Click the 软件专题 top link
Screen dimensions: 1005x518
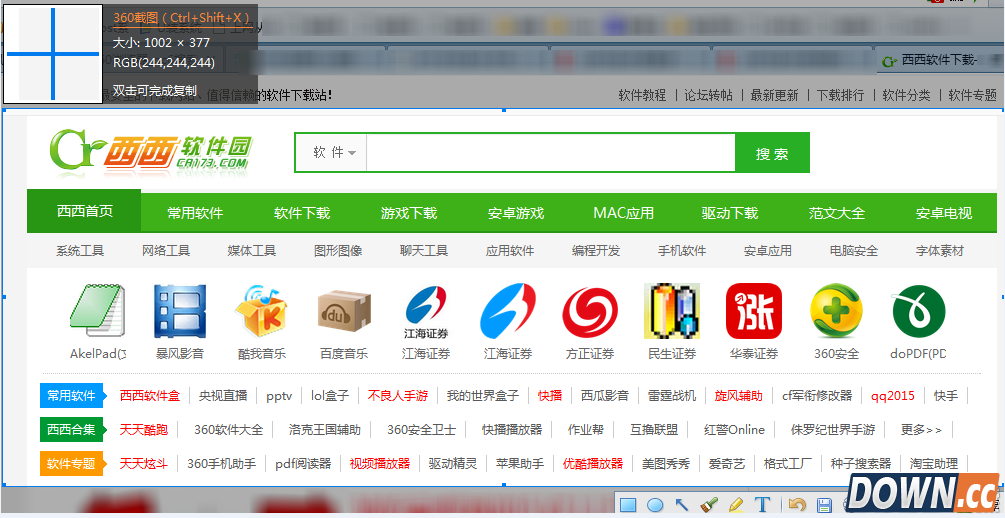[x=972, y=96]
